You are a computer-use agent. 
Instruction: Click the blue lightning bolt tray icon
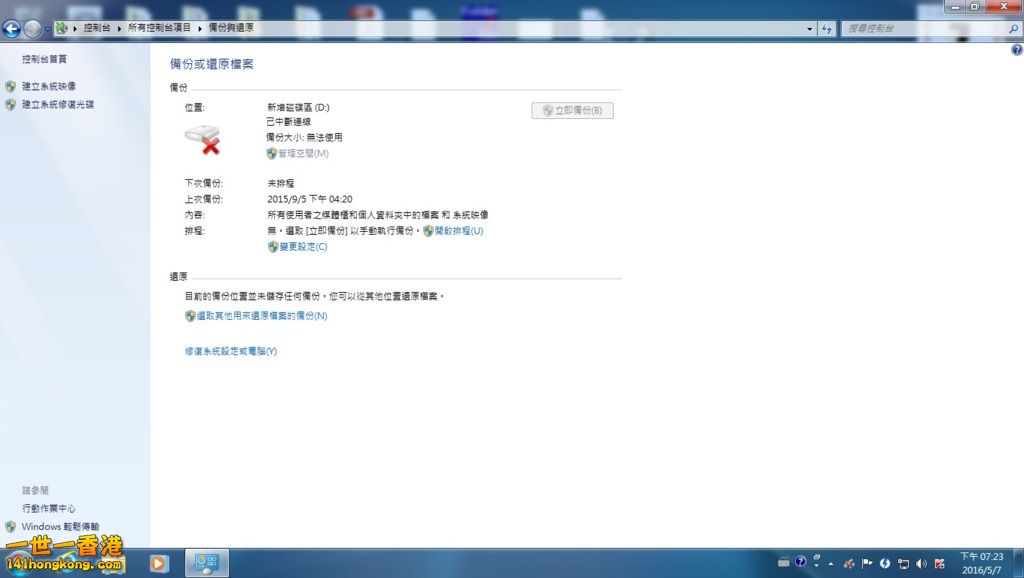tap(885, 564)
